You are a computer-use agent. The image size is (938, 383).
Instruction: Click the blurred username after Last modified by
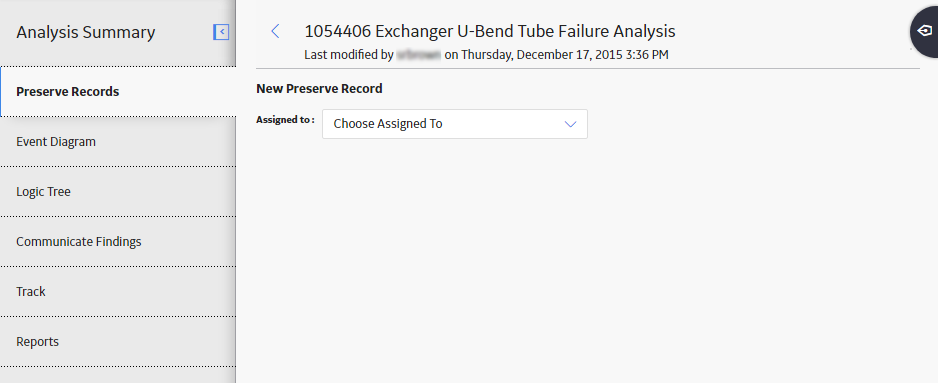(x=419, y=55)
